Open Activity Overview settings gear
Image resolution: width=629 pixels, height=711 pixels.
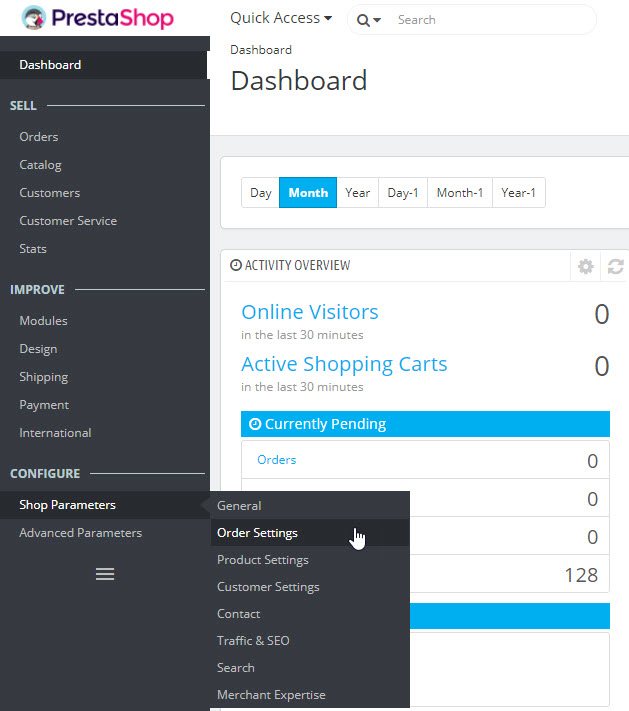tap(586, 266)
